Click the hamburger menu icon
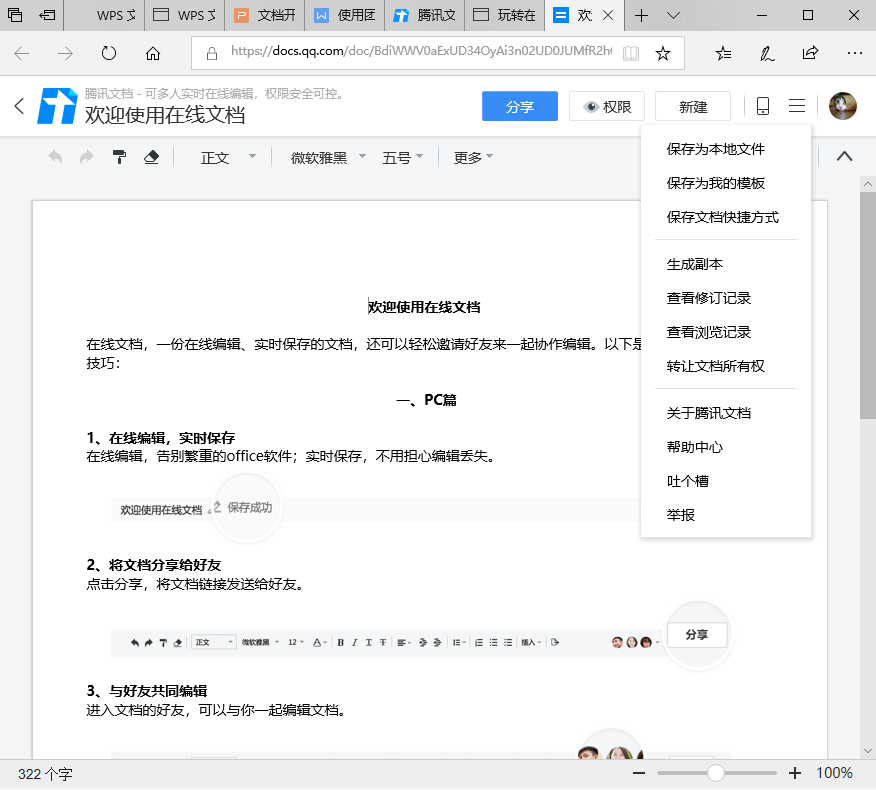 click(x=797, y=106)
